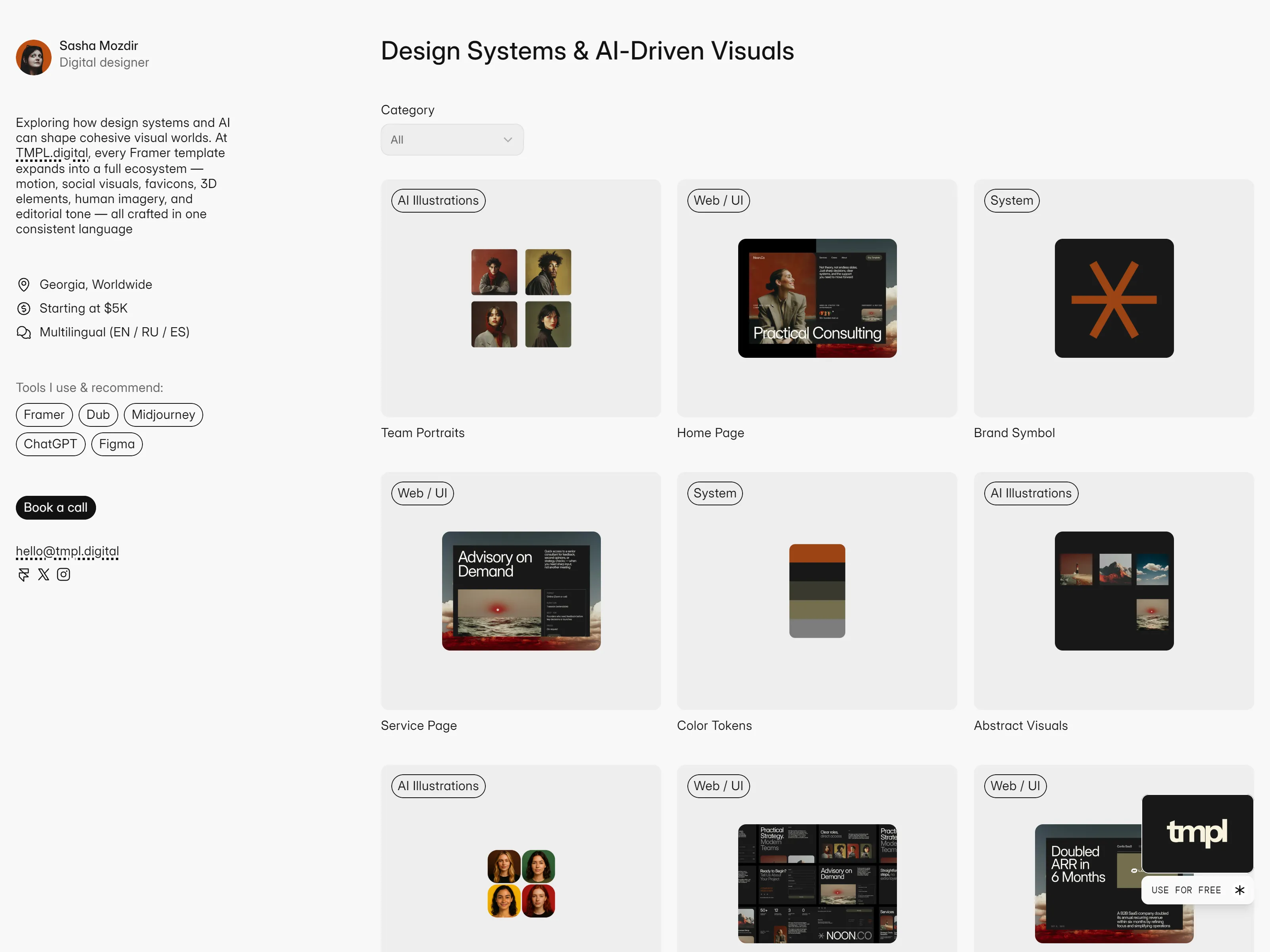Click the Digital designer subtitle
Viewport: 1270px width, 952px height.
click(104, 63)
